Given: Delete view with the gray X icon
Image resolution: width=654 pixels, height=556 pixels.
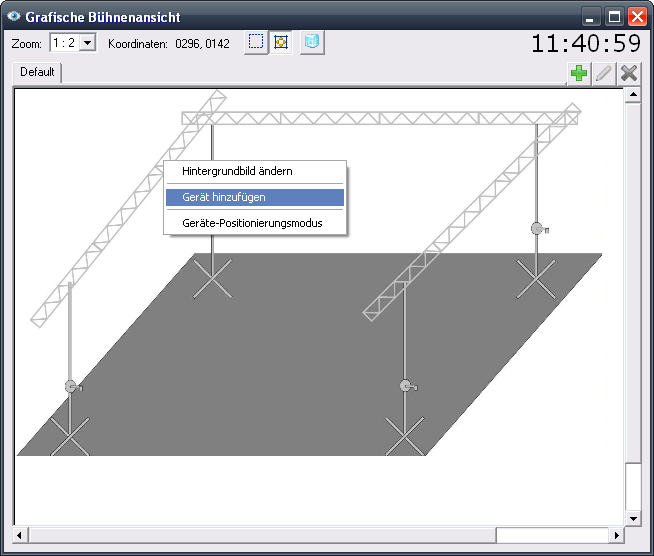Looking at the screenshot, I should click(x=629, y=73).
